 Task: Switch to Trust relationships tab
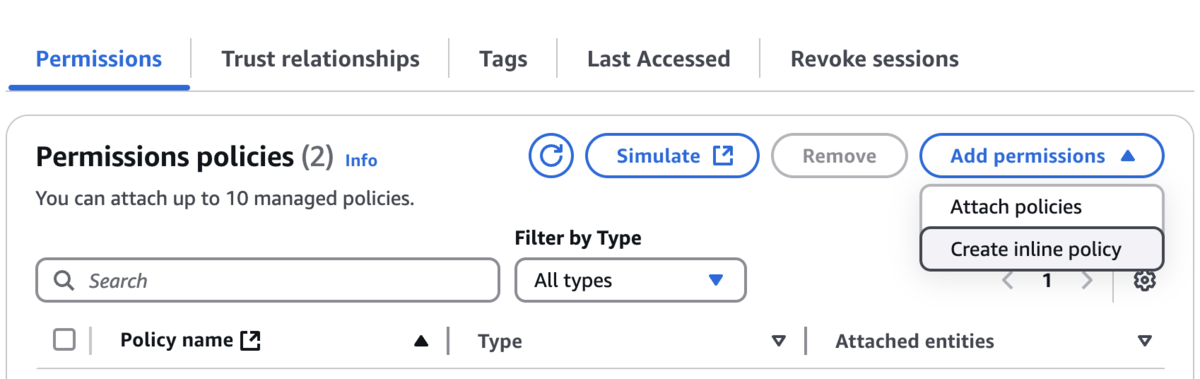coord(320,59)
